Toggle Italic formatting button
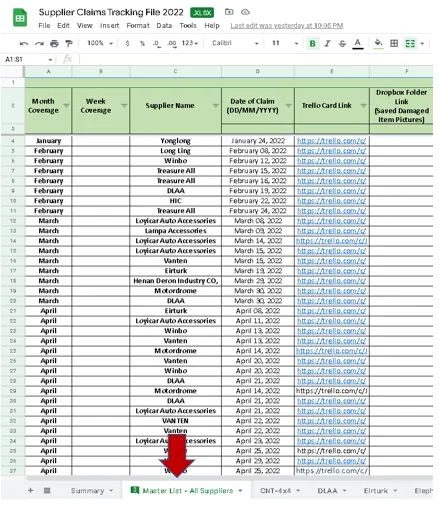Screen dimensions: 439x506 [327, 43]
